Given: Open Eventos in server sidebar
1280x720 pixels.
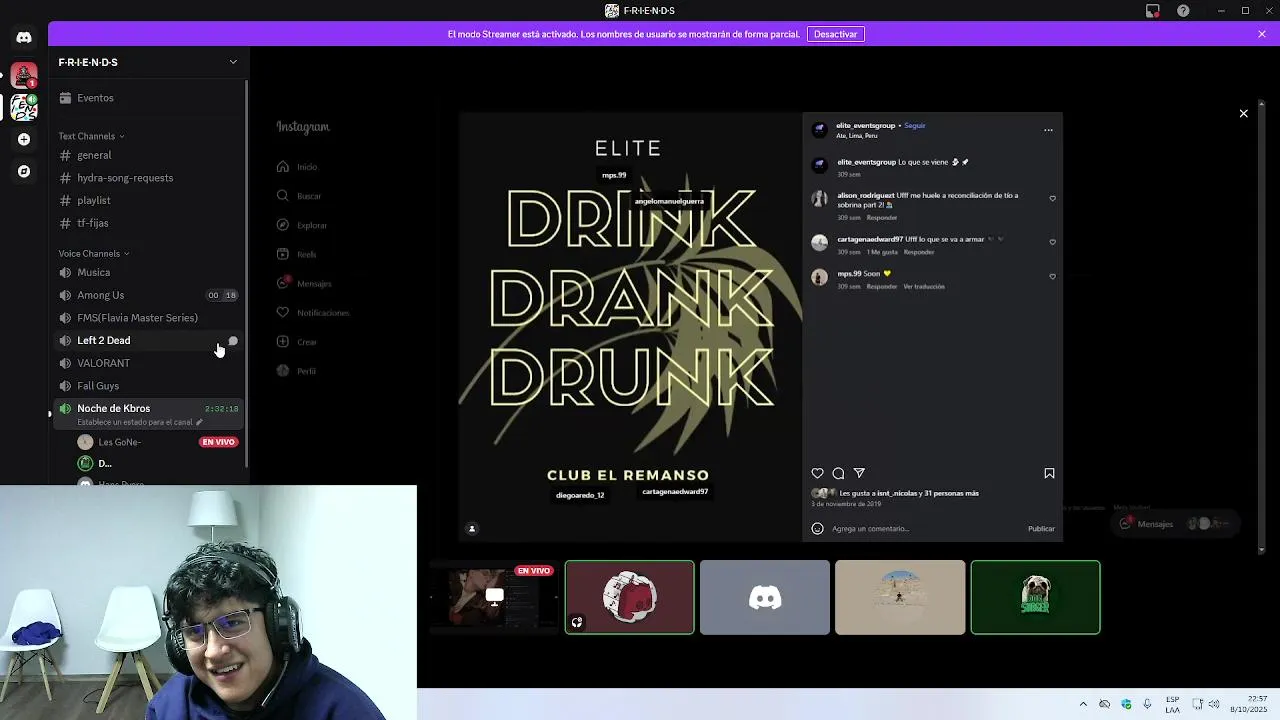Looking at the screenshot, I should (148, 98).
